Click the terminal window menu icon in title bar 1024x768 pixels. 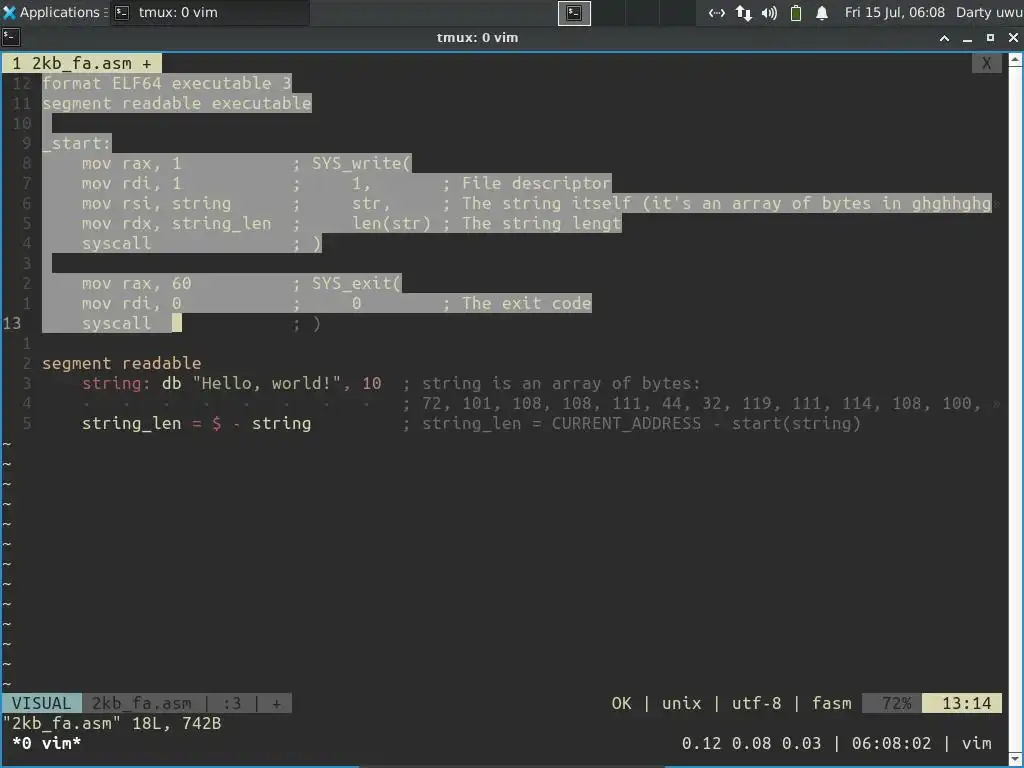11,37
